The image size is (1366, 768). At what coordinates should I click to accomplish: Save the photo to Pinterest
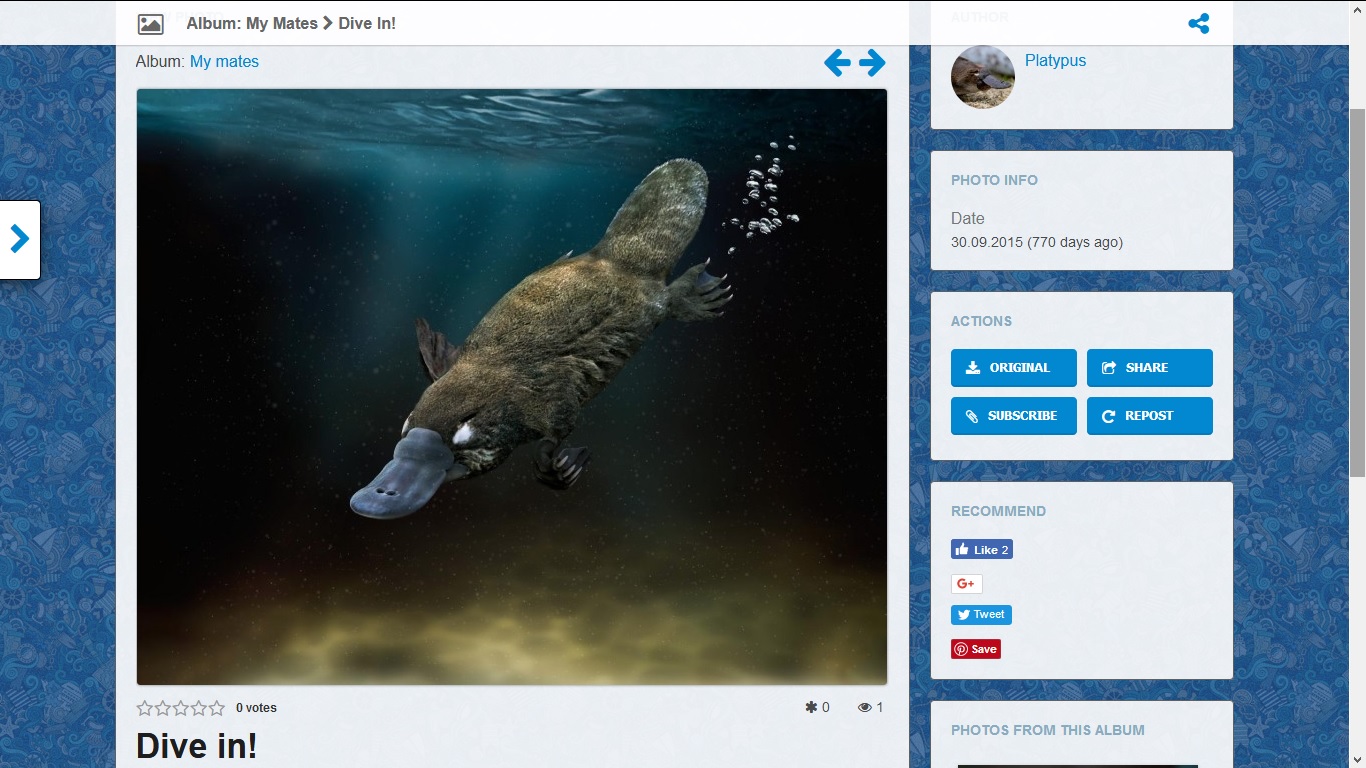pos(975,649)
